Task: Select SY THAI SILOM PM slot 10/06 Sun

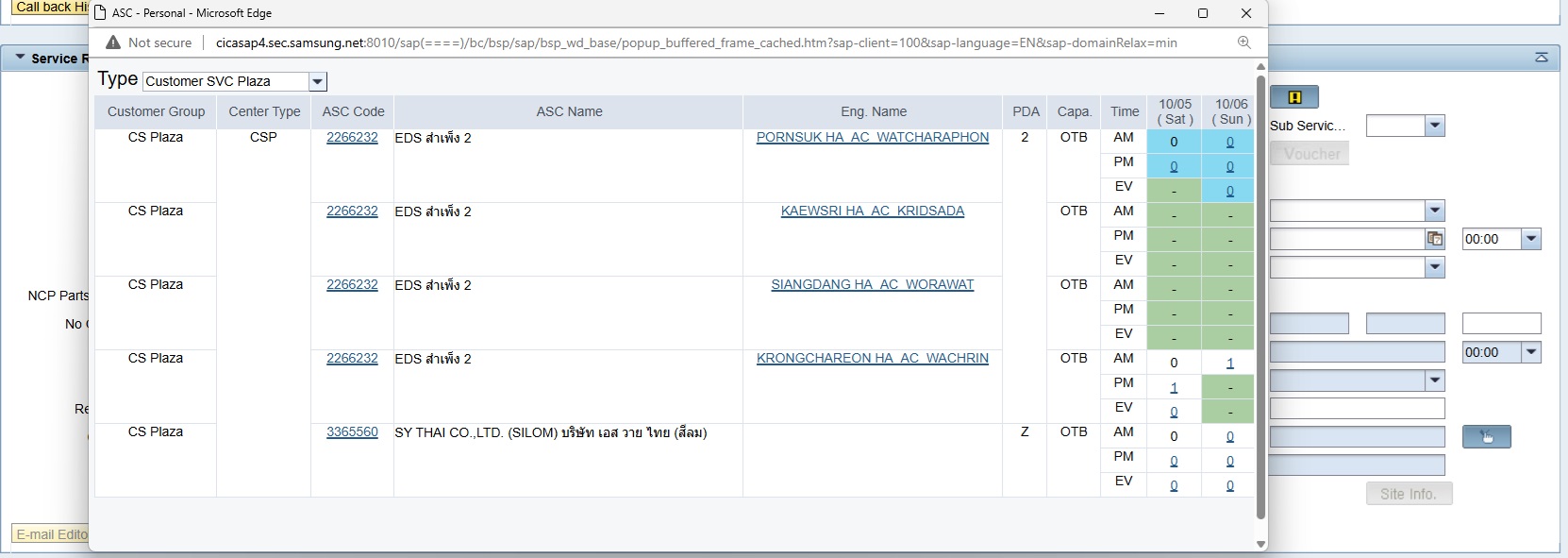Action: [x=1230, y=461]
